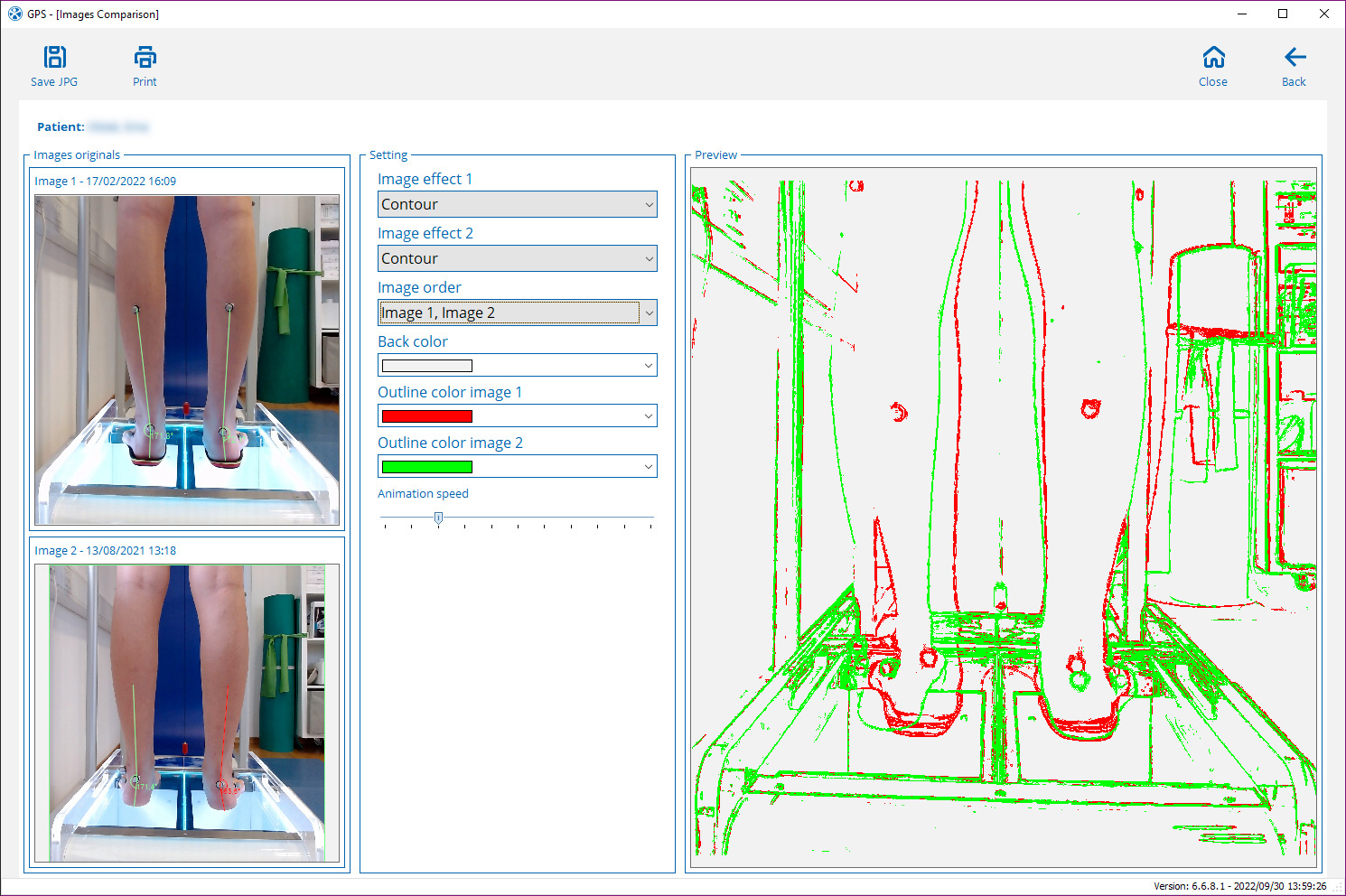Viewport: 1346px width, 896px height.
Task: Open Outline color image 1 dropdown
Action: [x=518, y=415]
